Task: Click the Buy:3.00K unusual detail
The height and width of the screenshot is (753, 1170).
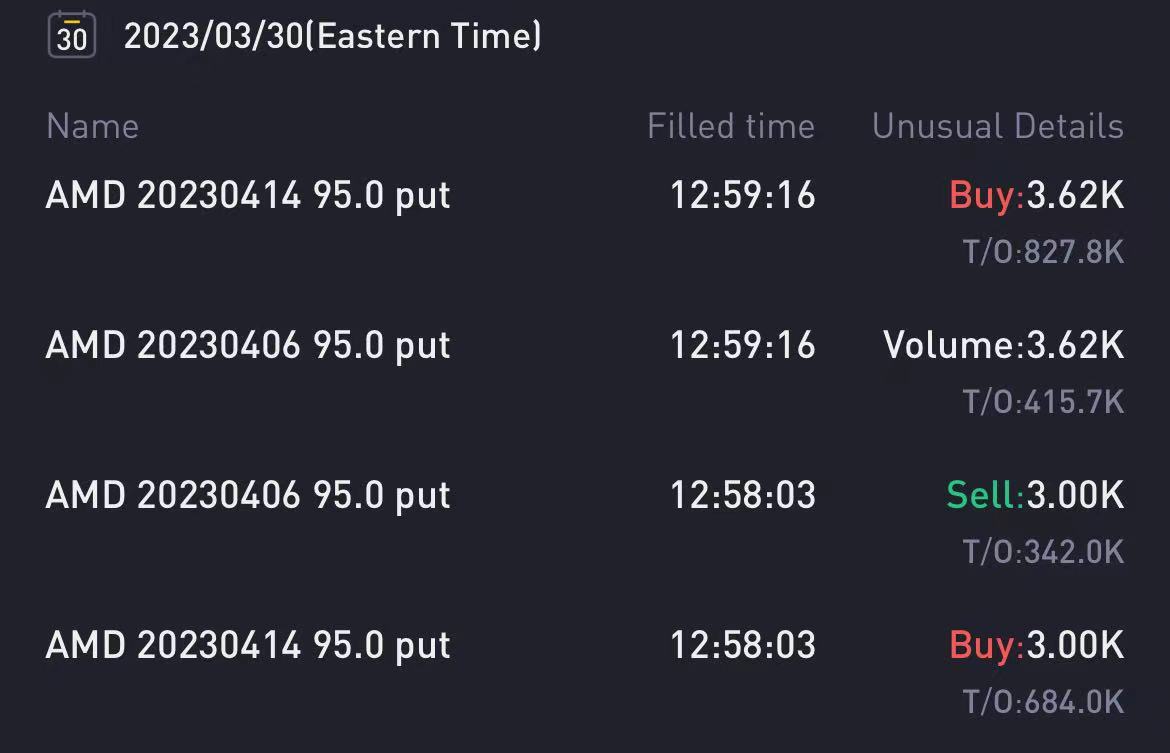Action: pos(1036,646)
